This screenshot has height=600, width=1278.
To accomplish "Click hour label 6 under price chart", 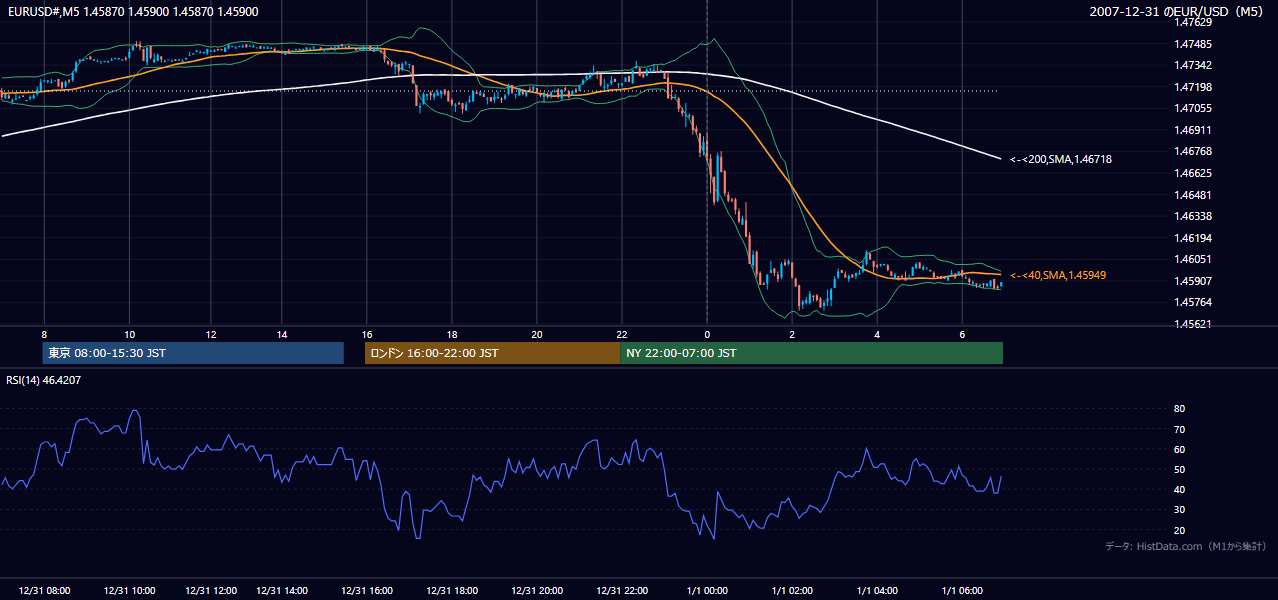I will (962, 334).
